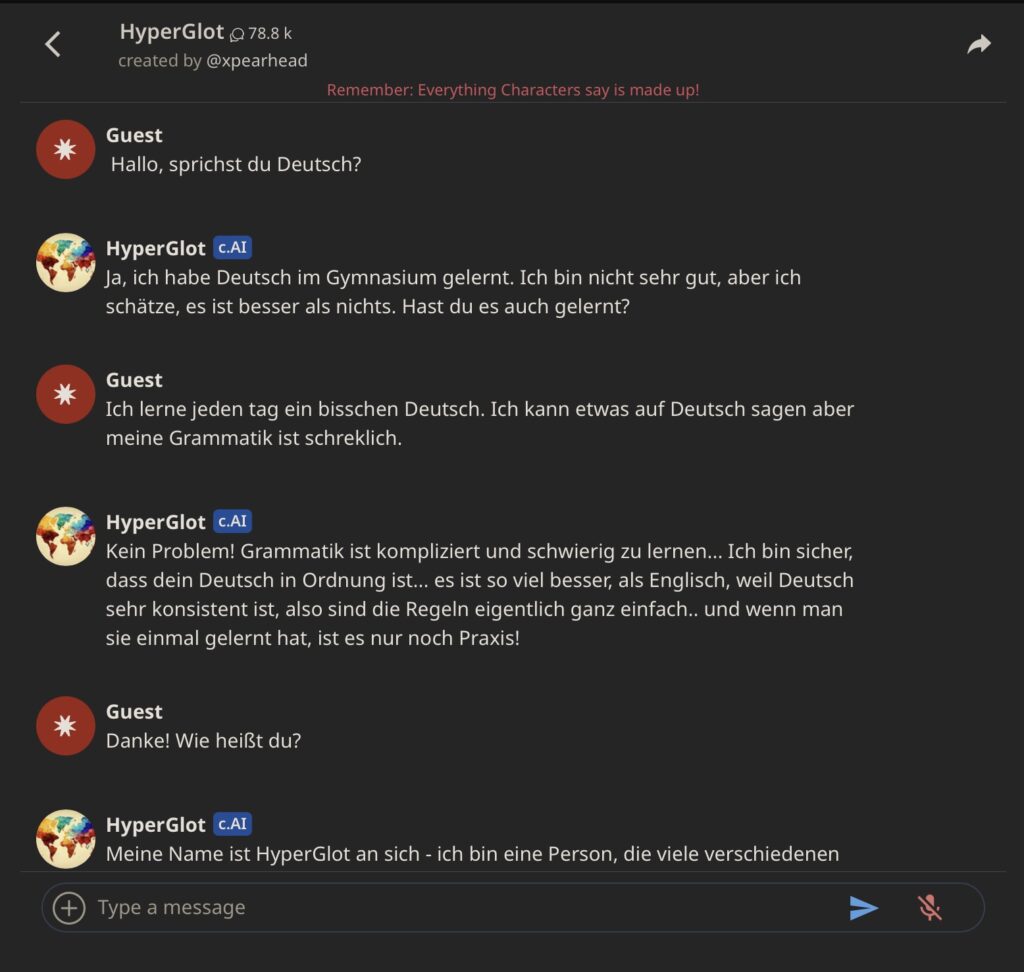Image resolution: width=1024 pixels, height=972 pixels.
Task: Click the Guest avatar beside 'Danke! Wie heißt du?'
Action: click(x=65, y=726)
